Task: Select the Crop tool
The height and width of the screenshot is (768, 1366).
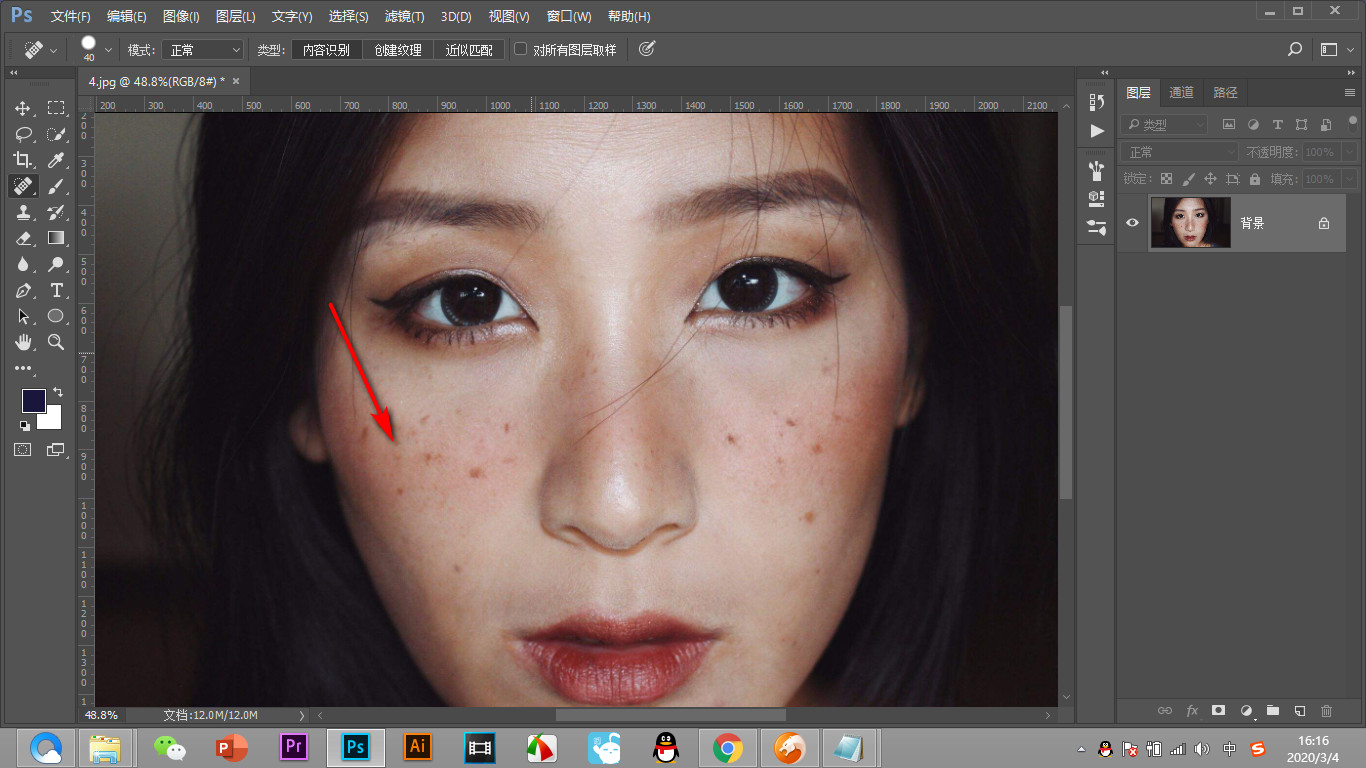Action: click(x=23, y=160)
